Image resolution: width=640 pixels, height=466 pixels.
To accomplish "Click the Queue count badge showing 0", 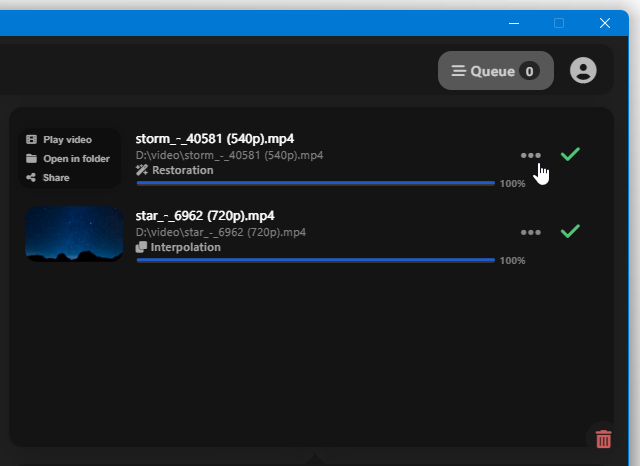I will click(x=529, y=71).
